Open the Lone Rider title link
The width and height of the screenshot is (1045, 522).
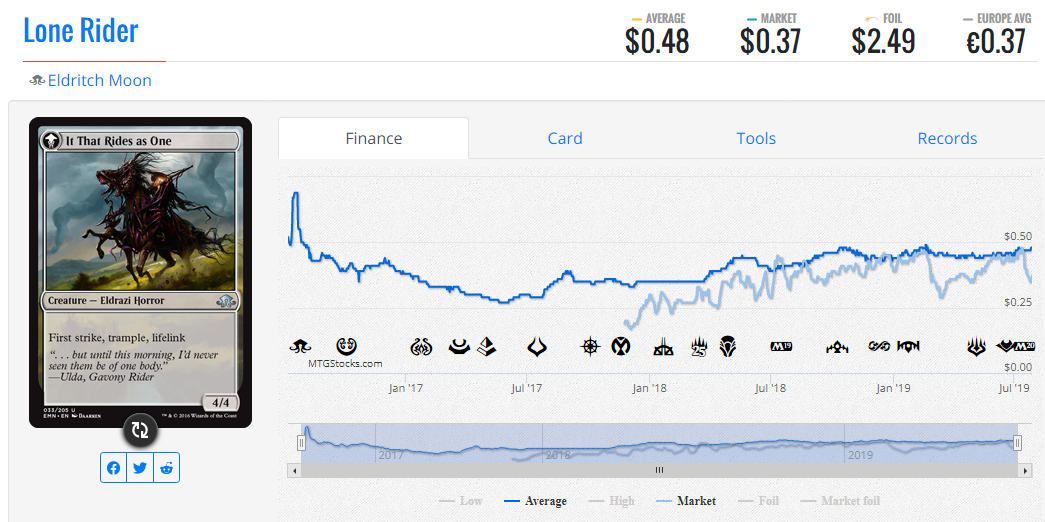click(81, 31)
